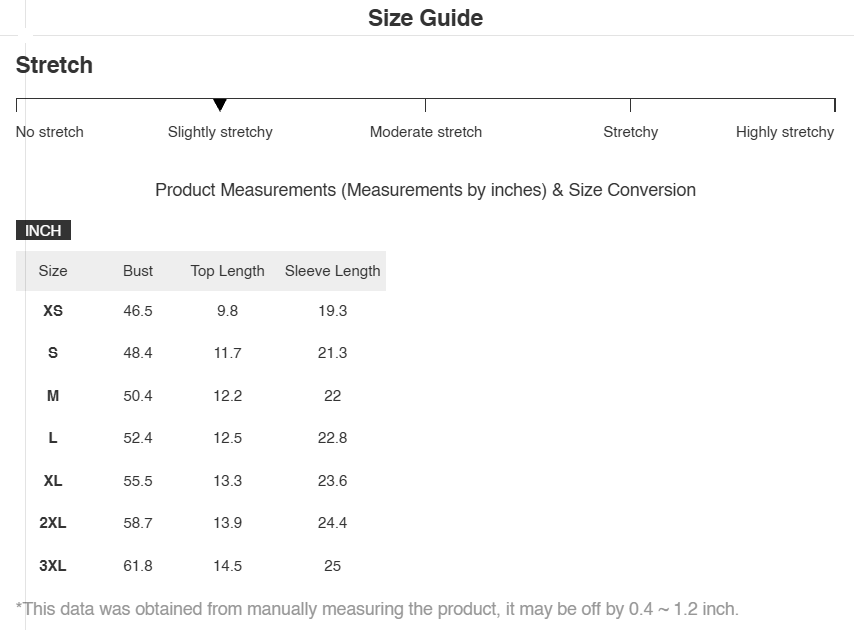
Task: Select the XL size row label
Action: 53,481
